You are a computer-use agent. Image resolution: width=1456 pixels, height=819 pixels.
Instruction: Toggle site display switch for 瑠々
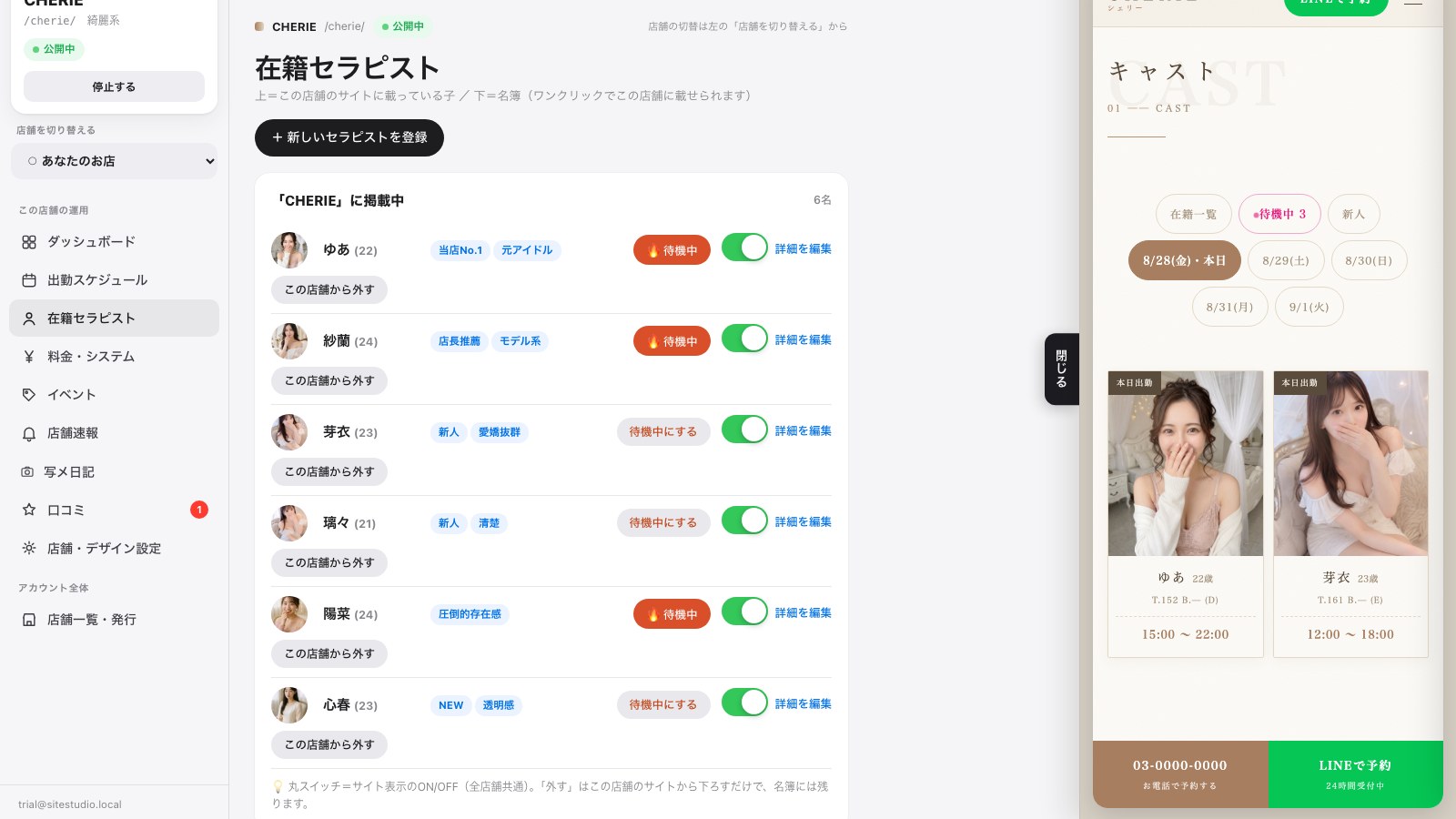[745, 521]
